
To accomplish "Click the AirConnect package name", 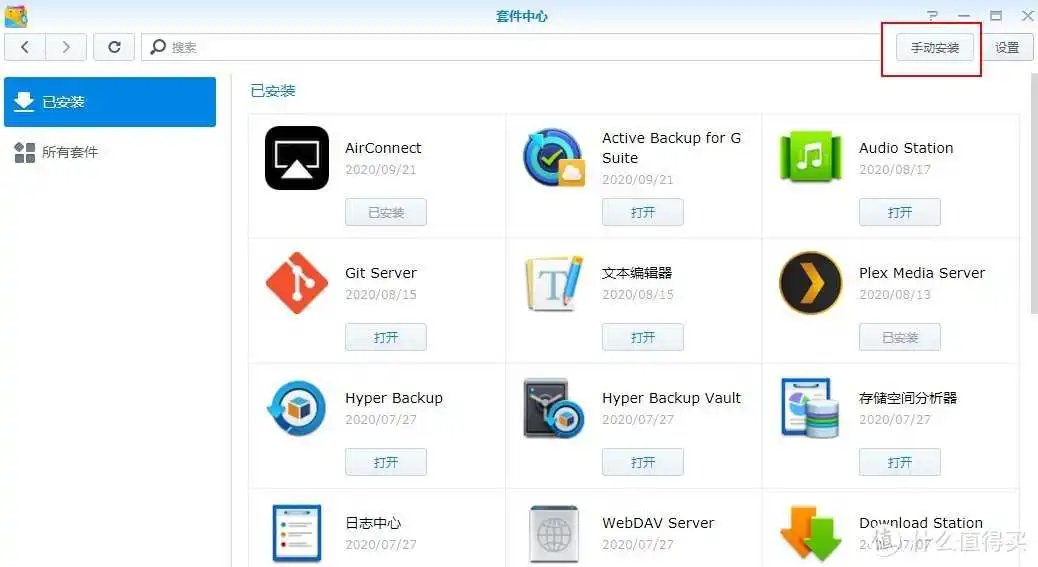I will click(383, 148).
